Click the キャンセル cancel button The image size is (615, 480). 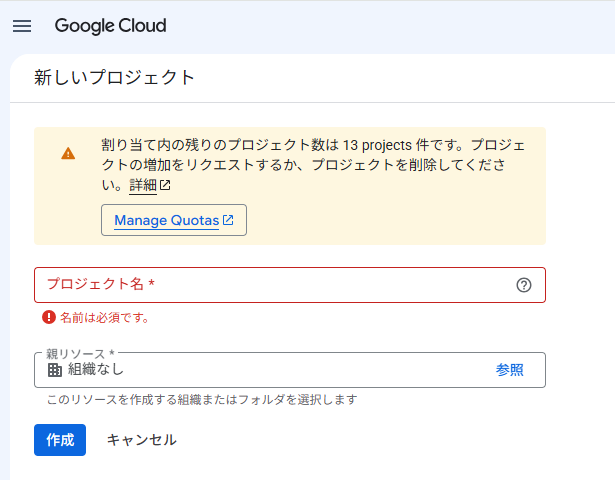click(142, 440)
